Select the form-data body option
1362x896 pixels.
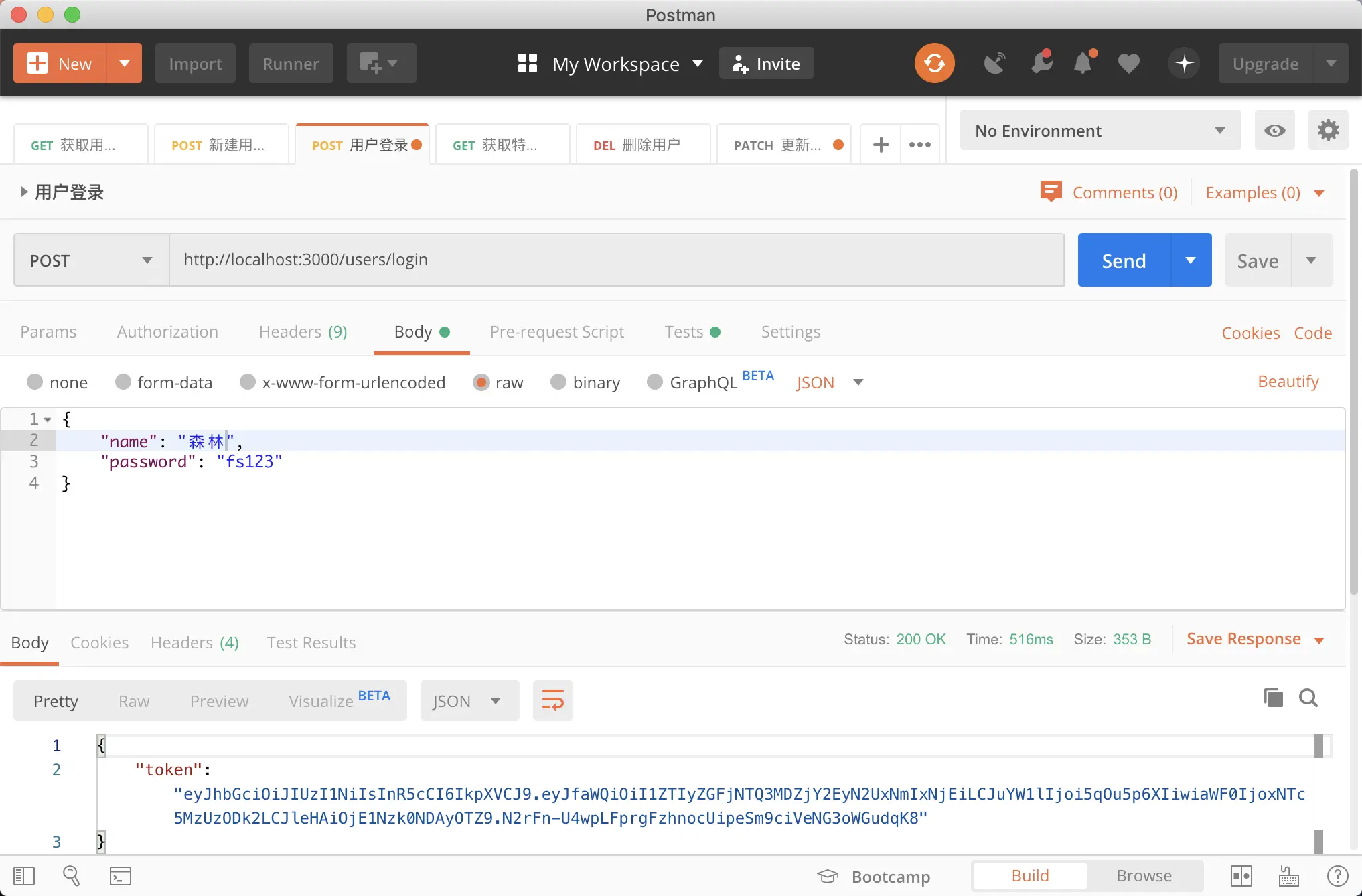pos(123,382)
